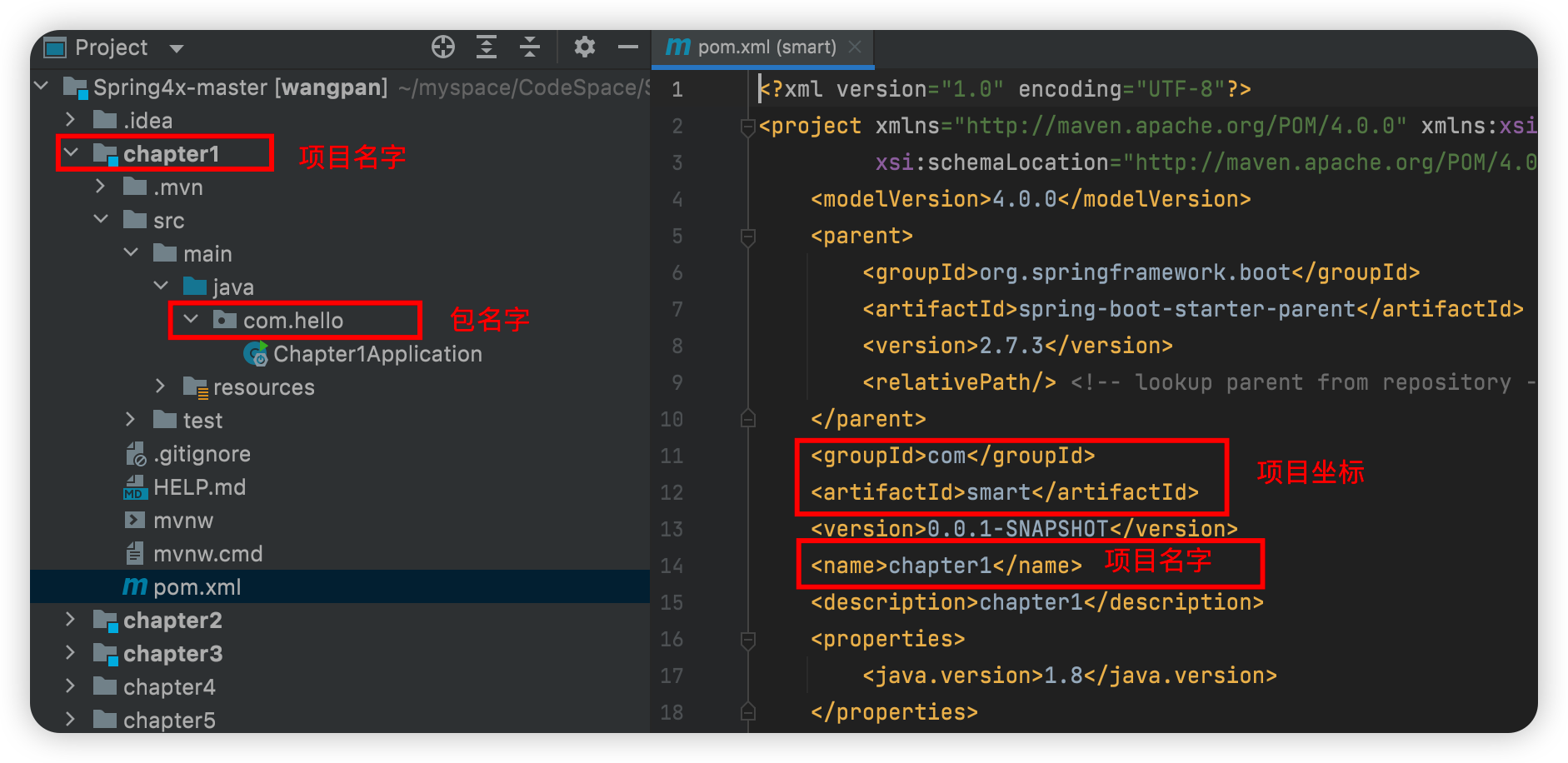Viewport: 1568px width, 763px height.
Task: Click the com.hello package icon
Action: coord(225,319)
